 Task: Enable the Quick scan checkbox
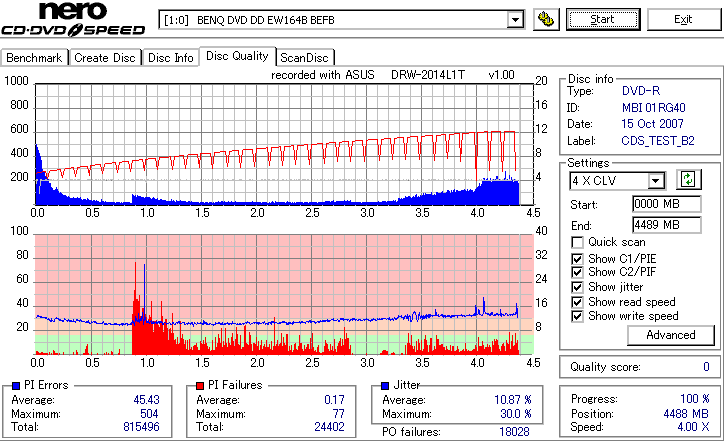pos(577,242)
